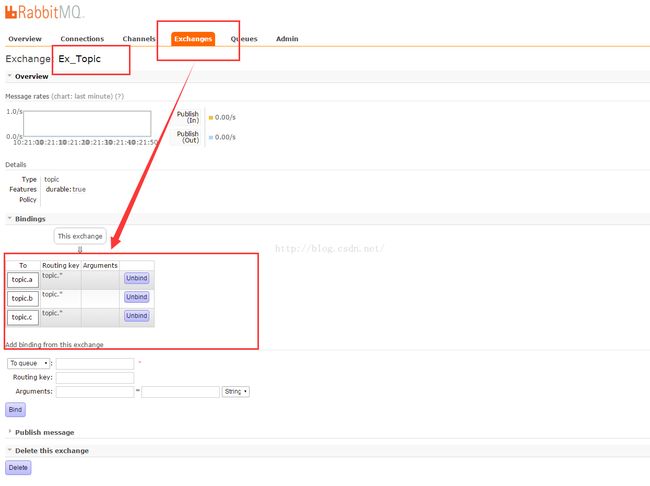Screen dimensions: 650x486
Task: Click the chart: last minute link
Action: [x=82, y=96]
